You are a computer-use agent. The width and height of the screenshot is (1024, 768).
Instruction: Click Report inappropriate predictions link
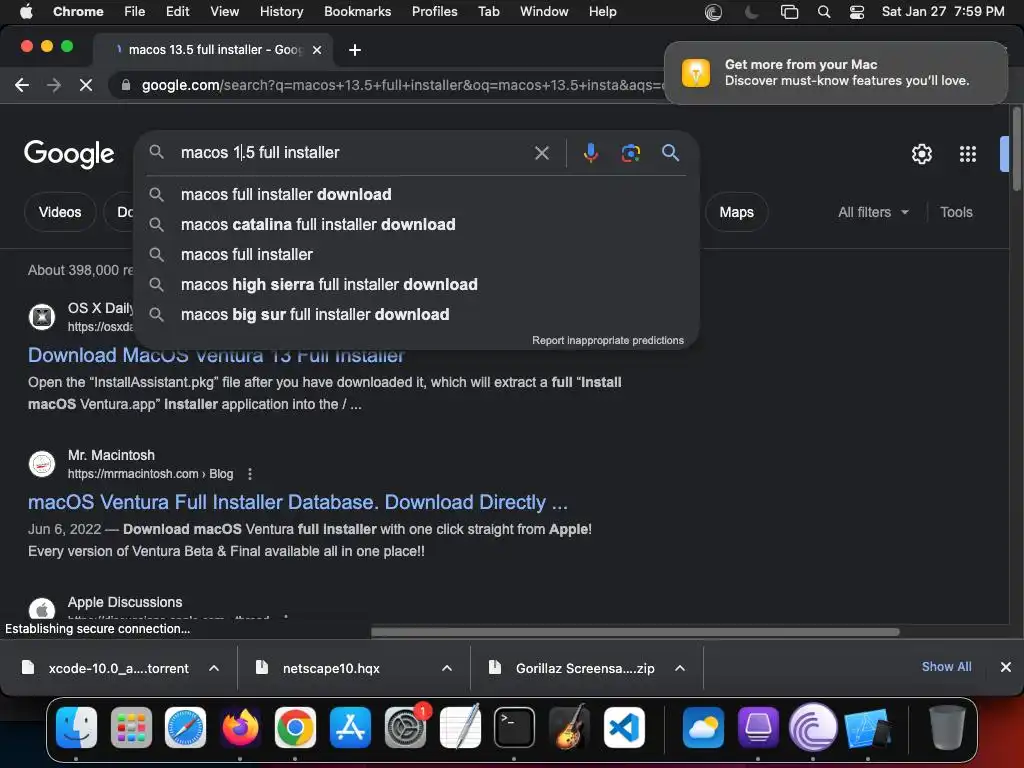[x=607, y=340]
